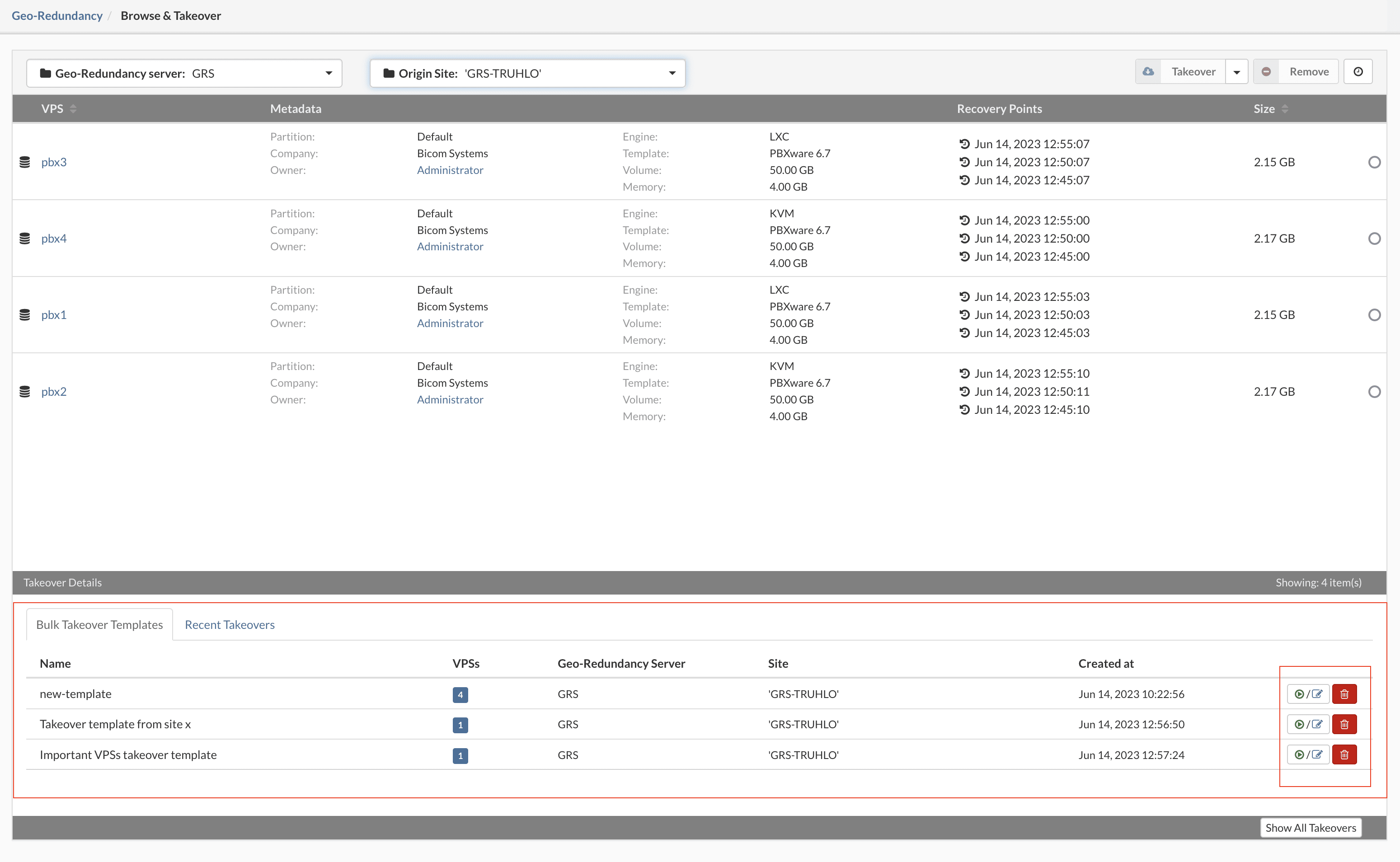This screenshot has height=862, width=1400.
Task: Open the pbx4 VPS link
Action: tap(54, 239)
